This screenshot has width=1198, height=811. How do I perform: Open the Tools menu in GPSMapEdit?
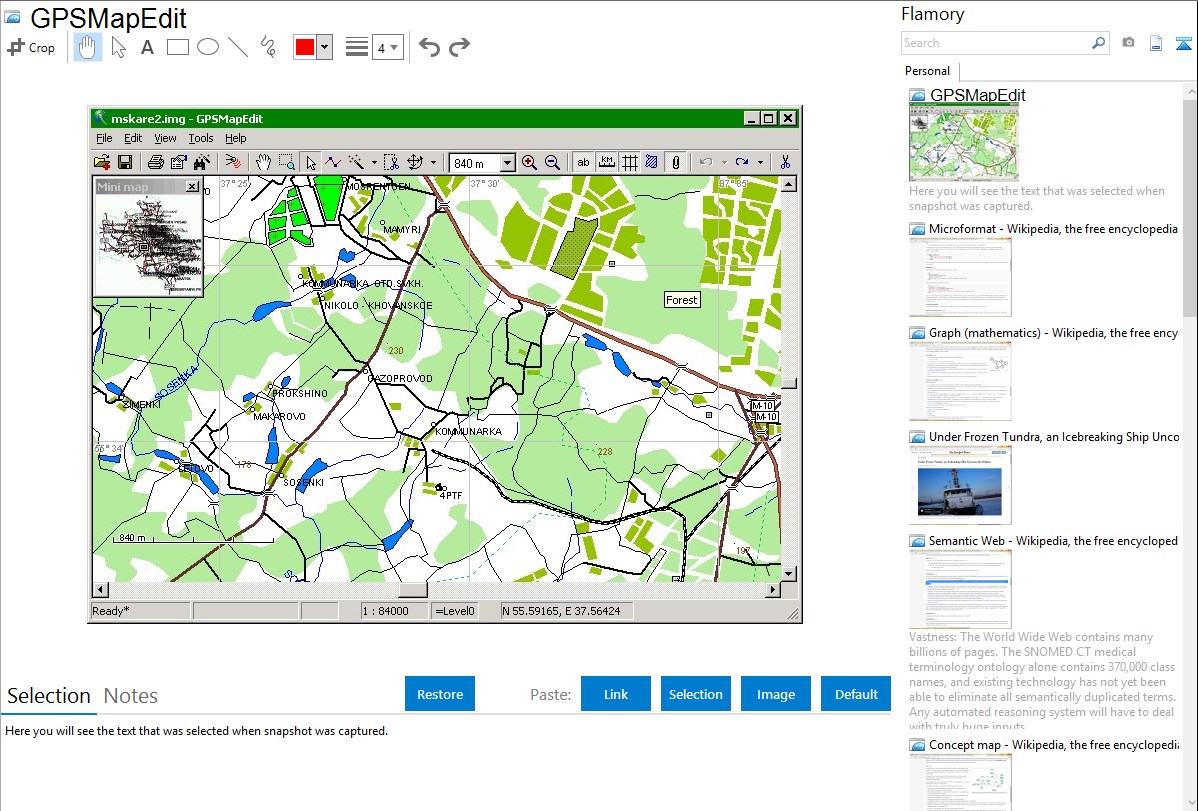[x=201, y=138]
